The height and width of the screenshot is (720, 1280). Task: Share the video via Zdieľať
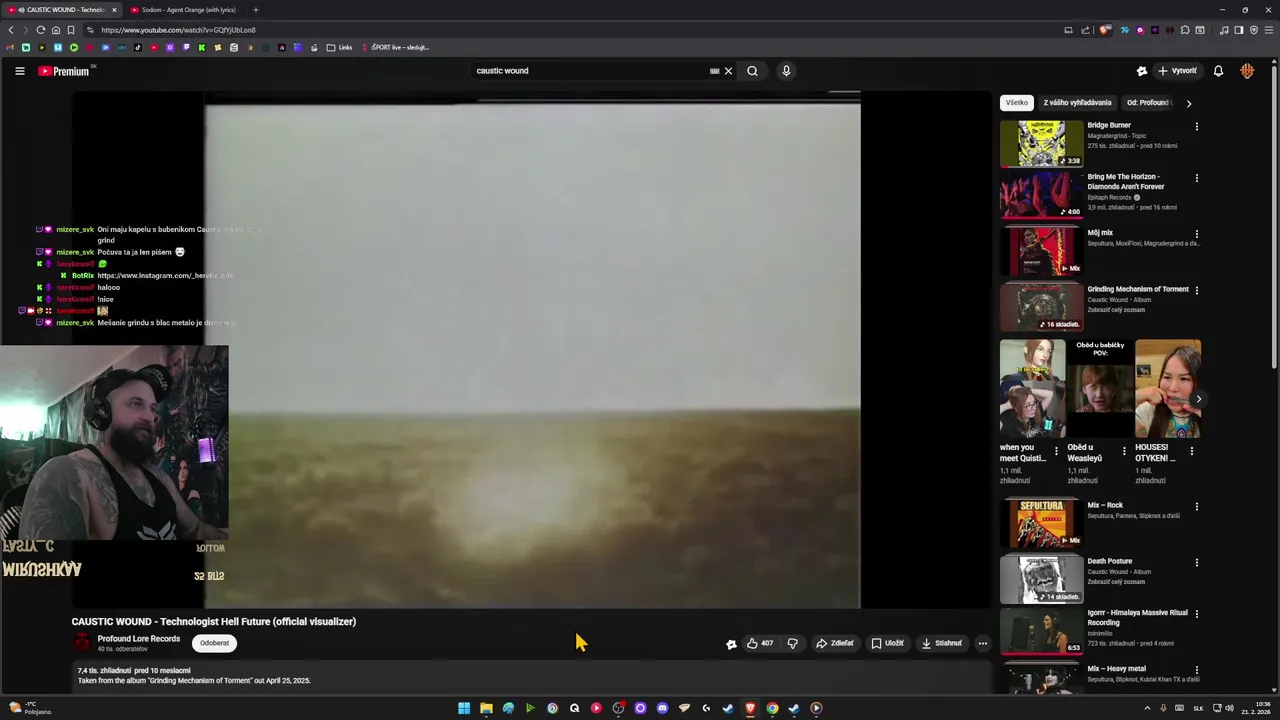835,643
